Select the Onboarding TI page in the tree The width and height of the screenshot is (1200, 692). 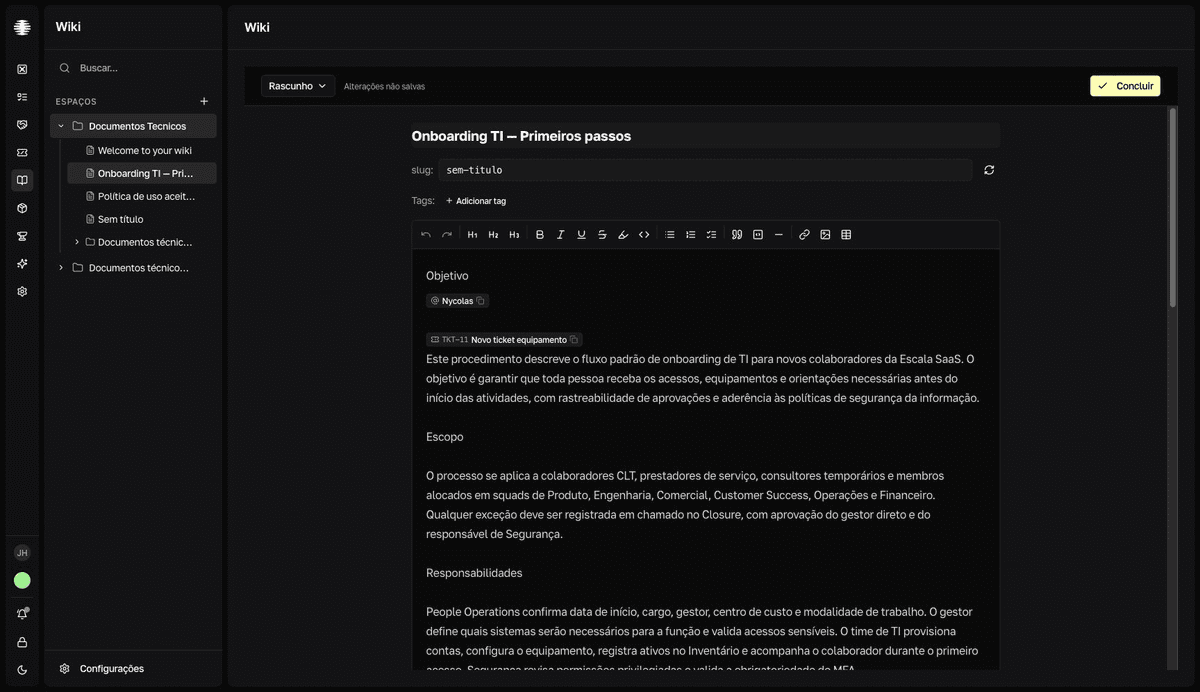click(x=142, y=173)
